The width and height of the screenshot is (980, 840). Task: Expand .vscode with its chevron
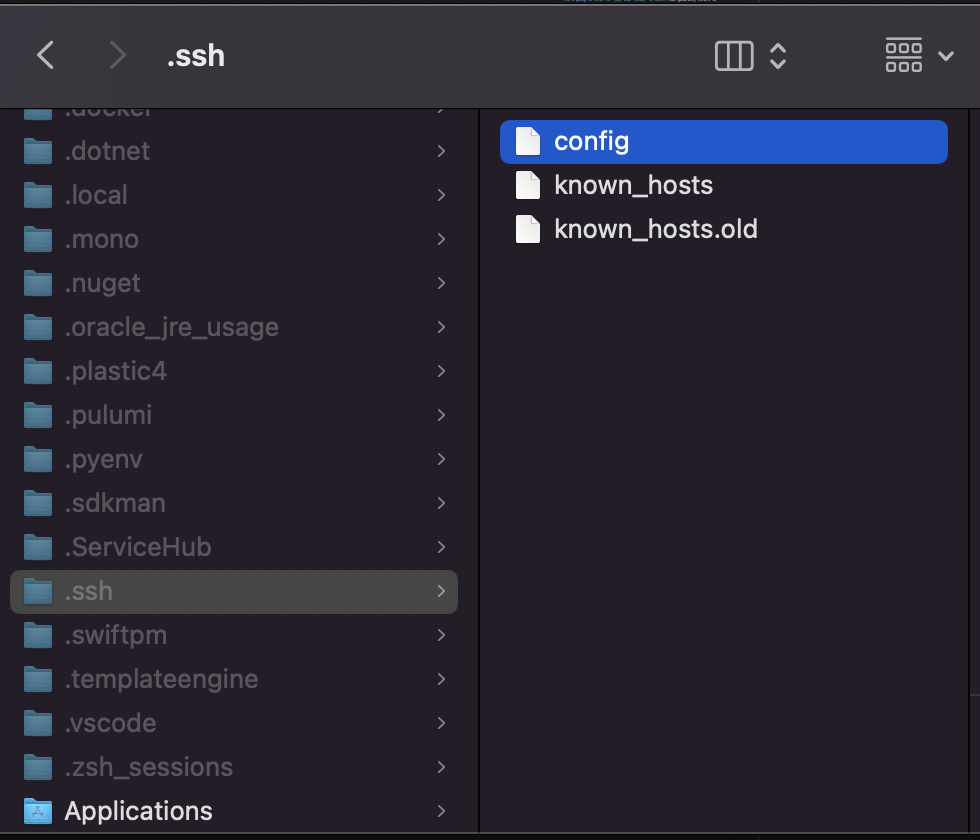tap(441, 723)
